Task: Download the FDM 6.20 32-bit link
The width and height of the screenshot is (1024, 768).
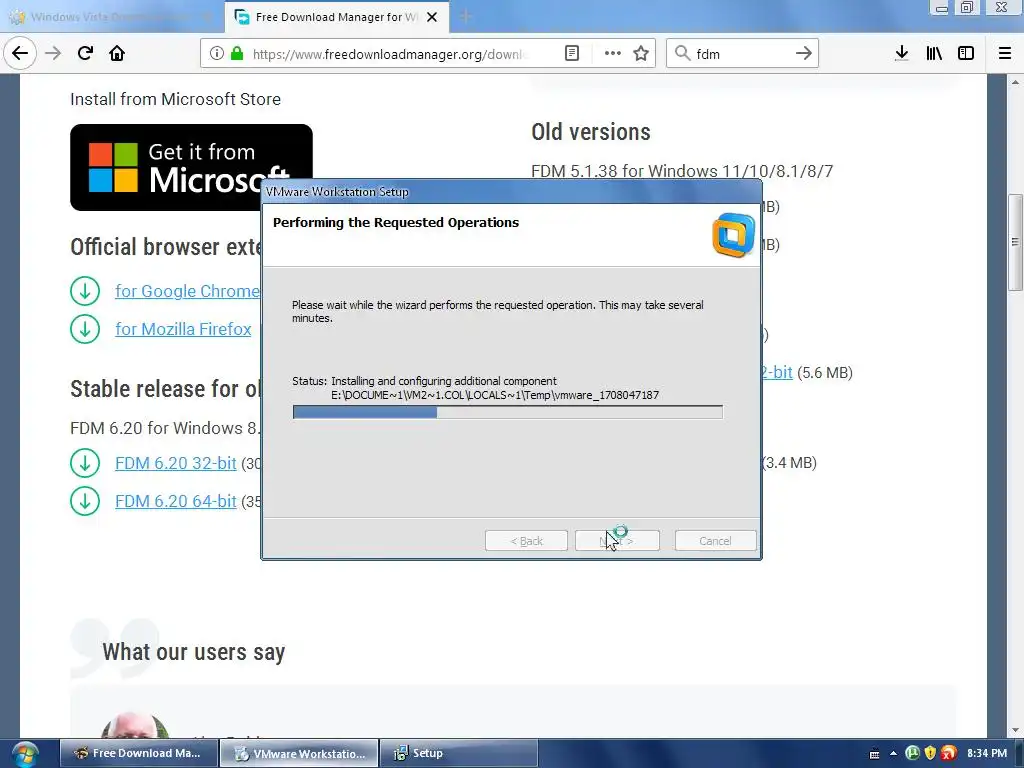Action: pos(176,464)
